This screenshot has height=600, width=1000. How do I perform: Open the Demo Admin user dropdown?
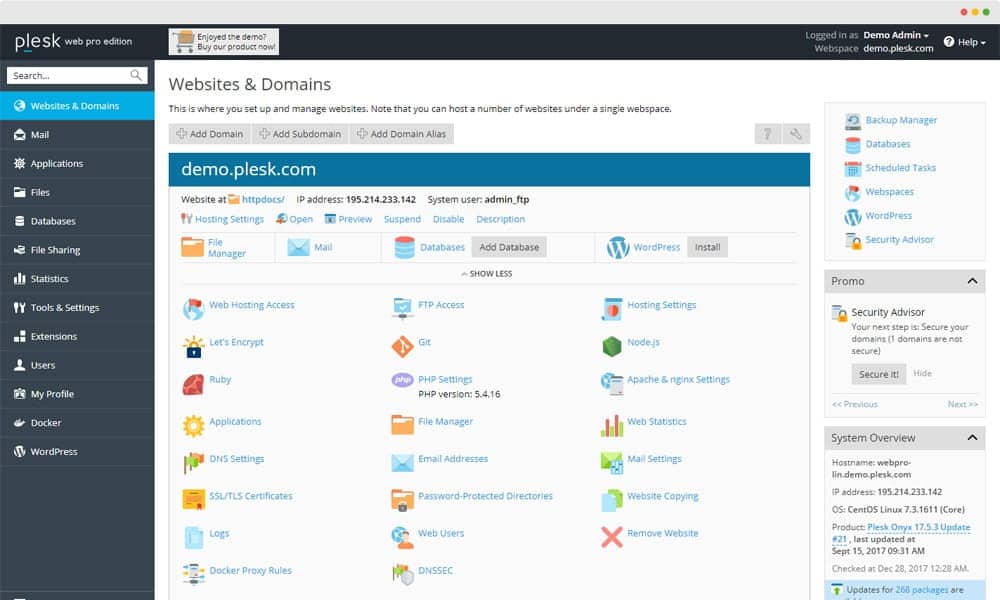(x=896, y=35)
